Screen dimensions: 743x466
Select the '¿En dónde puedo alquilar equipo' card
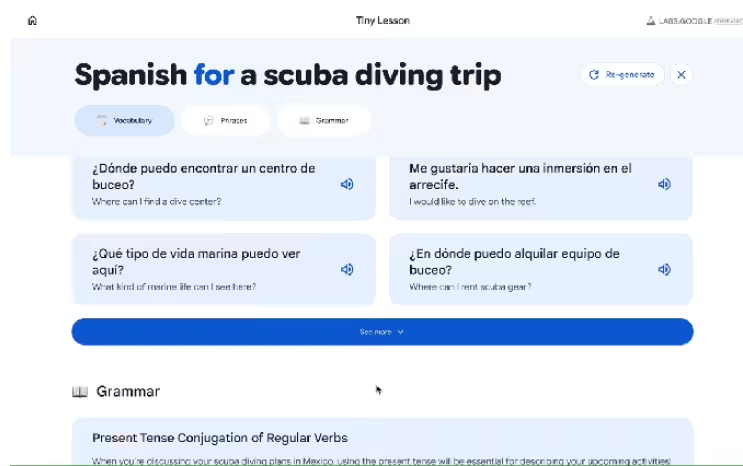point(520,269)
